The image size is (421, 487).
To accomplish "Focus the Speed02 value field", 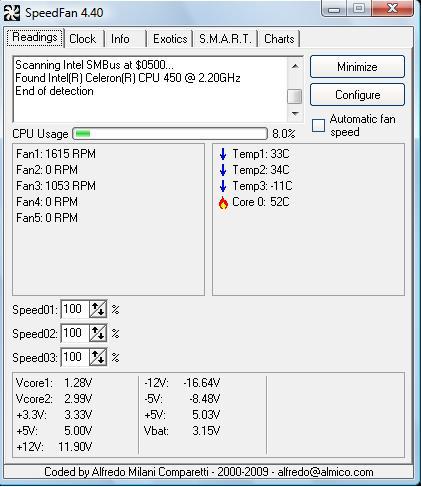I will point(75,333).
